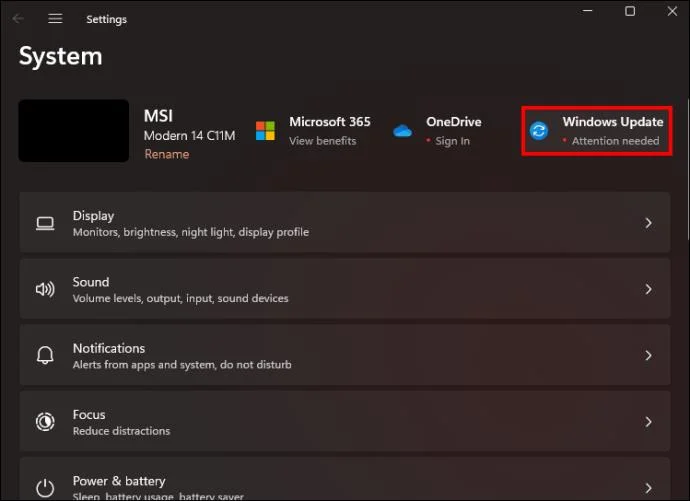Click the vertical scrollbar on the right
690x501 pixels.
(x=687, y=169)
